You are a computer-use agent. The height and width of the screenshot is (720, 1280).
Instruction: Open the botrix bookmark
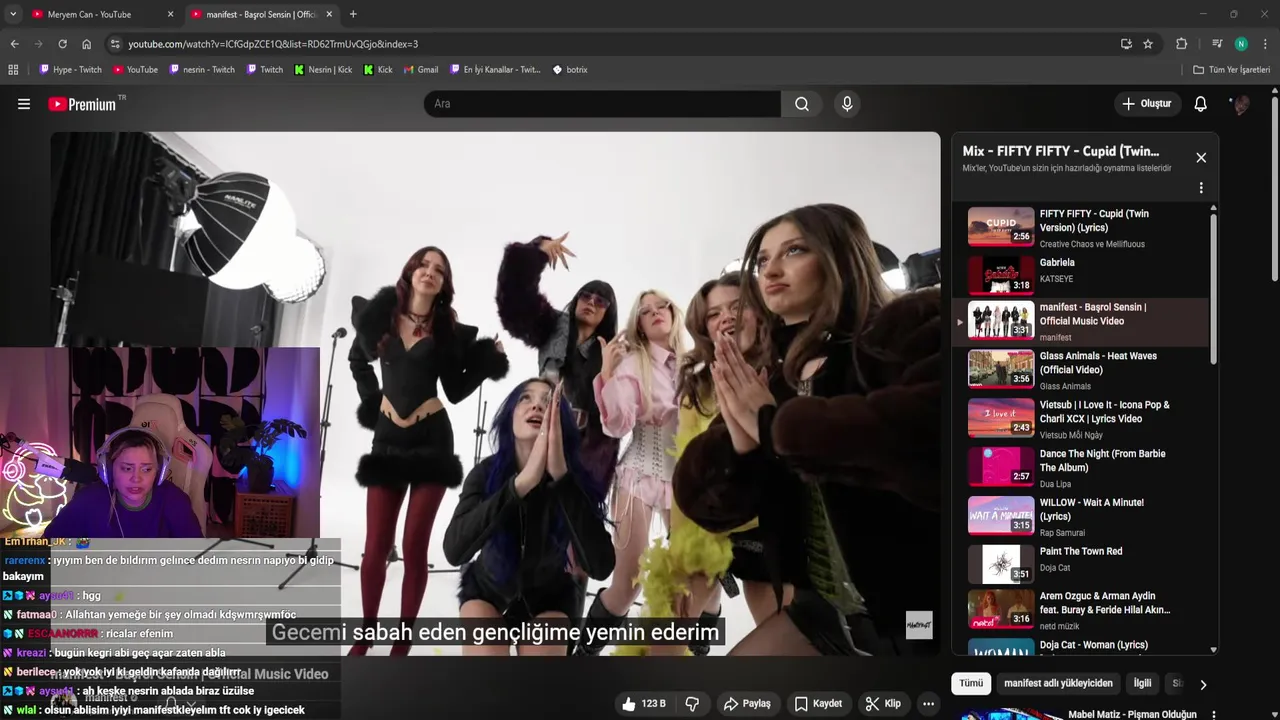[x=570, y=70]
